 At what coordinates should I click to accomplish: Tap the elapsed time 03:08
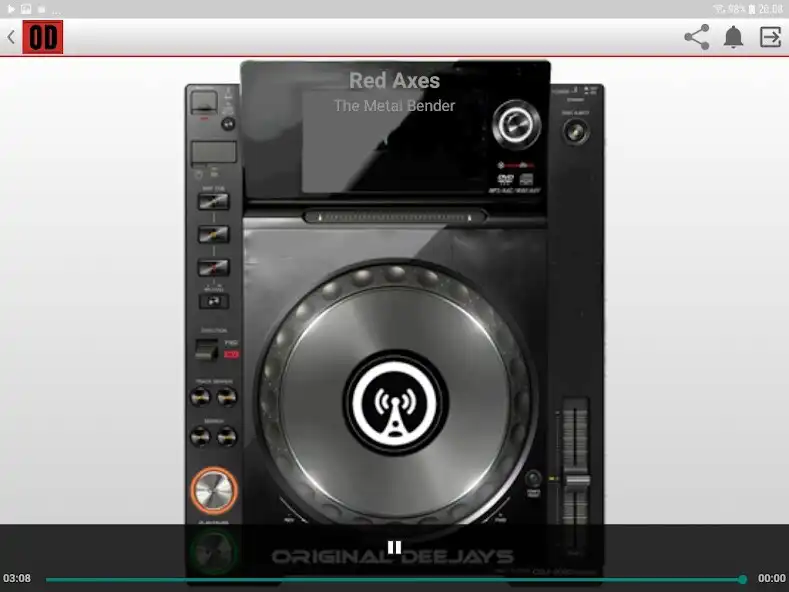[17, 578]
